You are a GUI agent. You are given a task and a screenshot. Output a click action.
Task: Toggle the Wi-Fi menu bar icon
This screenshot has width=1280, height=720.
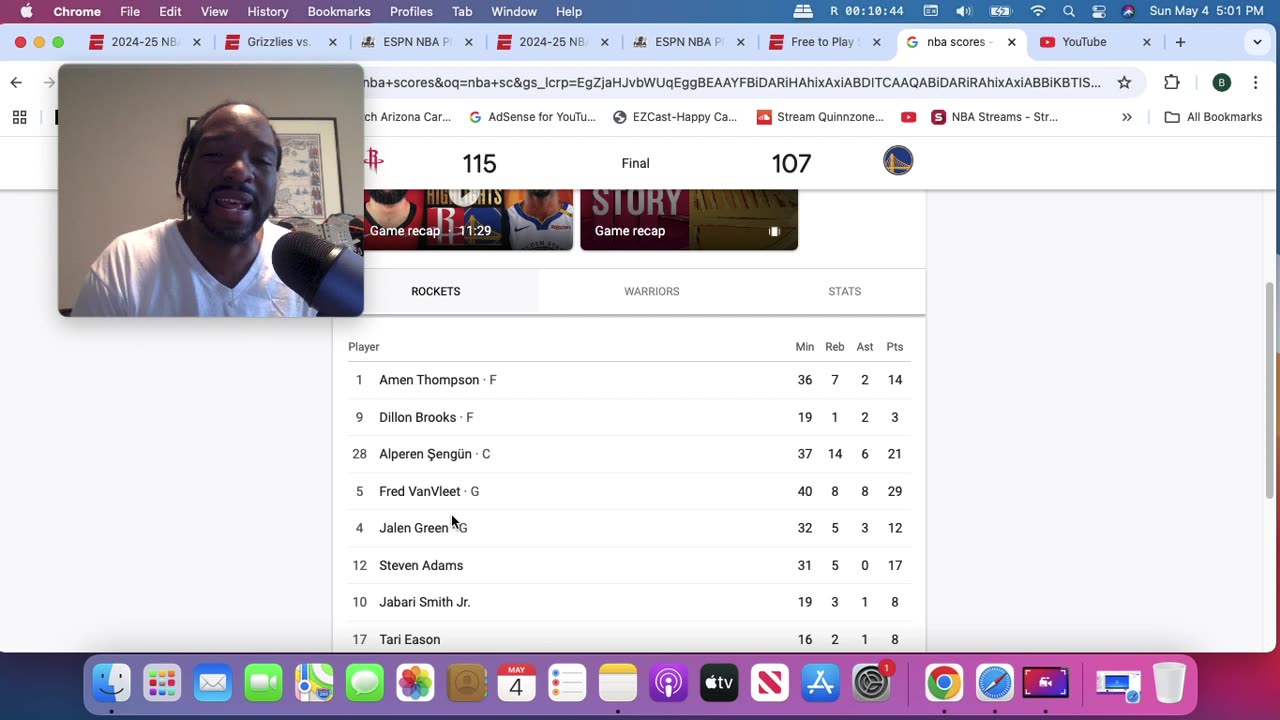(x=1038, y=12)
